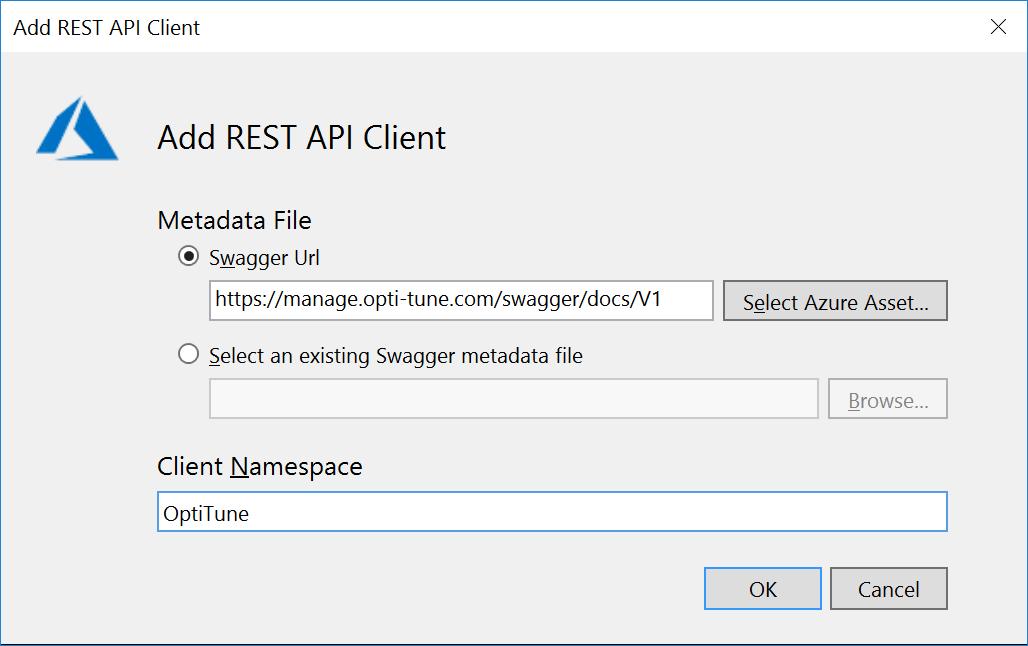Click the Client Namespace text box
This screenshot has height=646, width=1028.
552,511
